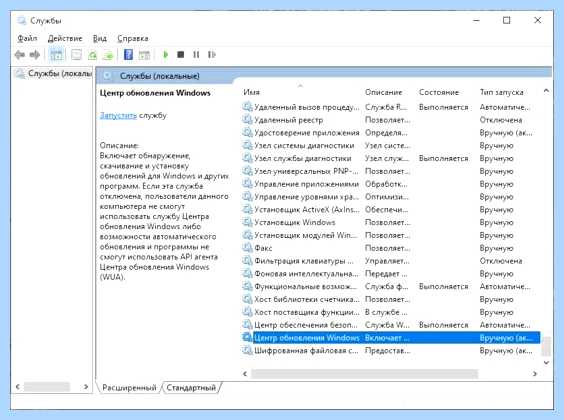Click the Службы (локальные) panel header
This screenshot has width=564, height=420.
click(159, 76)
